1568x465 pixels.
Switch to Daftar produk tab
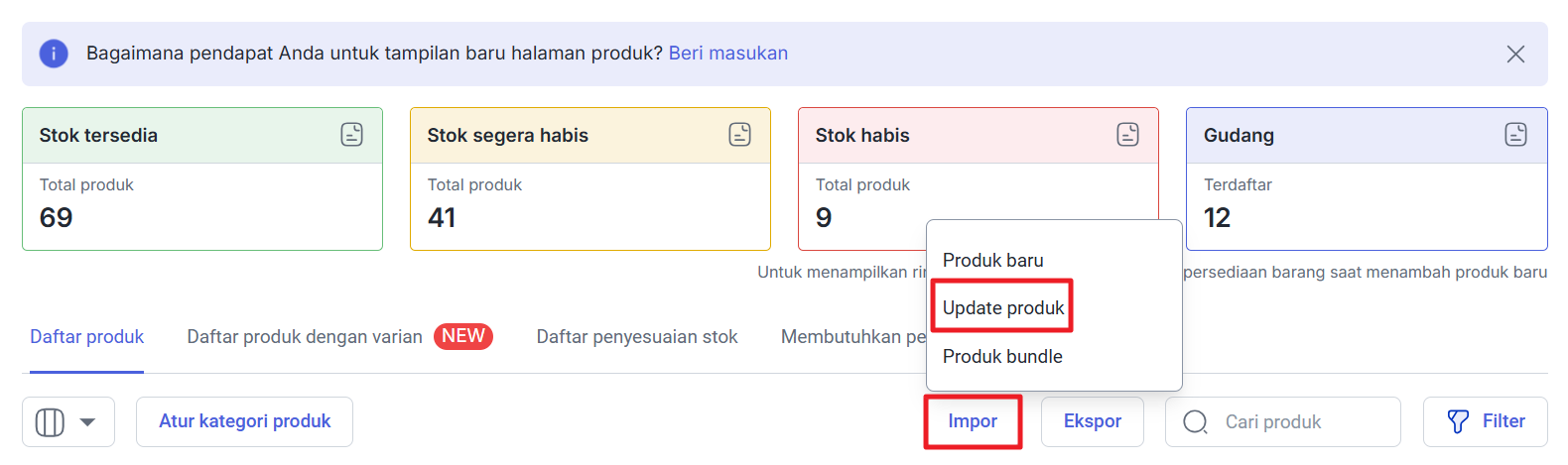[87, 337]
